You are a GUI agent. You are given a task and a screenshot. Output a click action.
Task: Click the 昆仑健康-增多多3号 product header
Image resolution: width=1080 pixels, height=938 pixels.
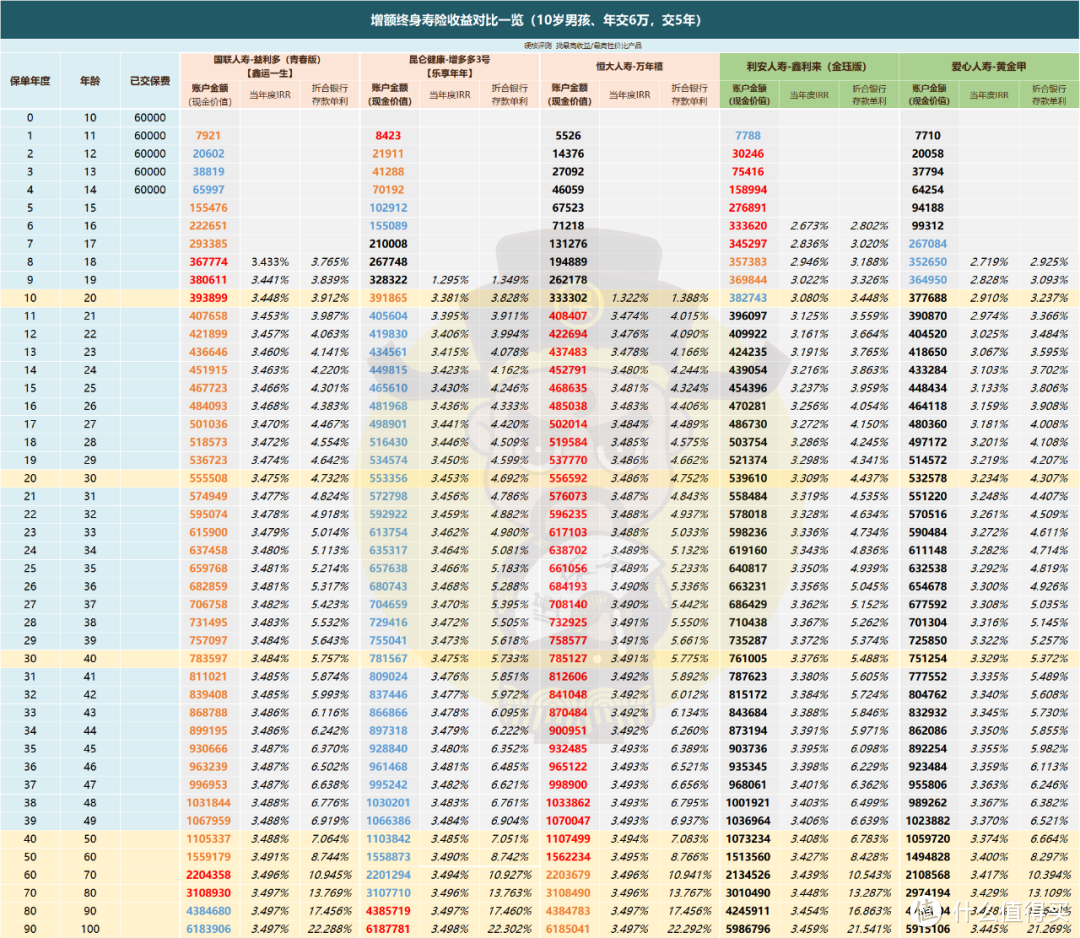(x=449, y=60)
